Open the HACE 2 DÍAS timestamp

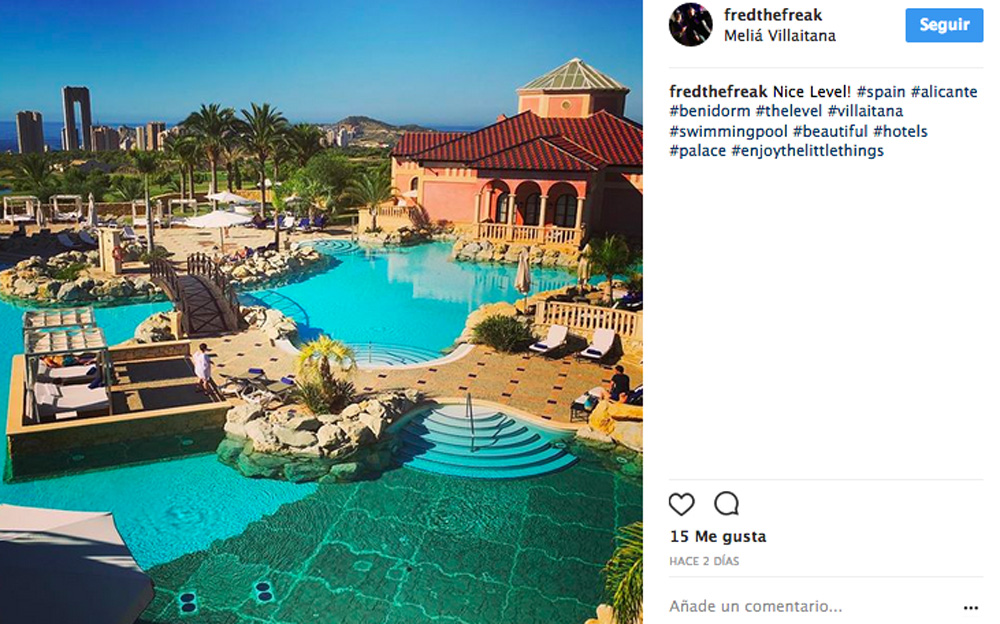704,561
